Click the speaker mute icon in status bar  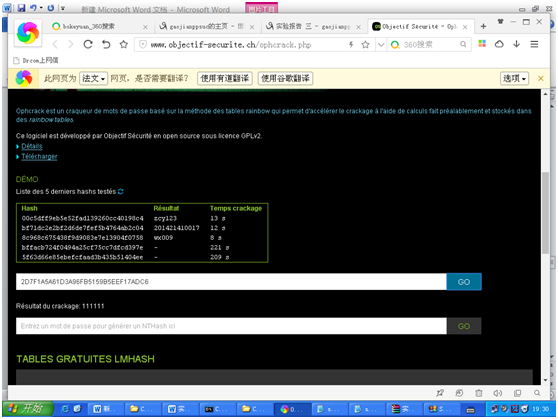click(498, 393)
